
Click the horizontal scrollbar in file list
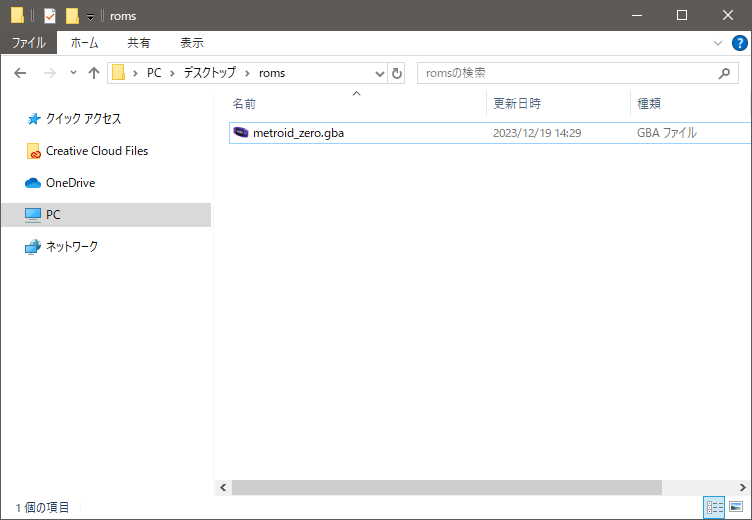(446, 487)
